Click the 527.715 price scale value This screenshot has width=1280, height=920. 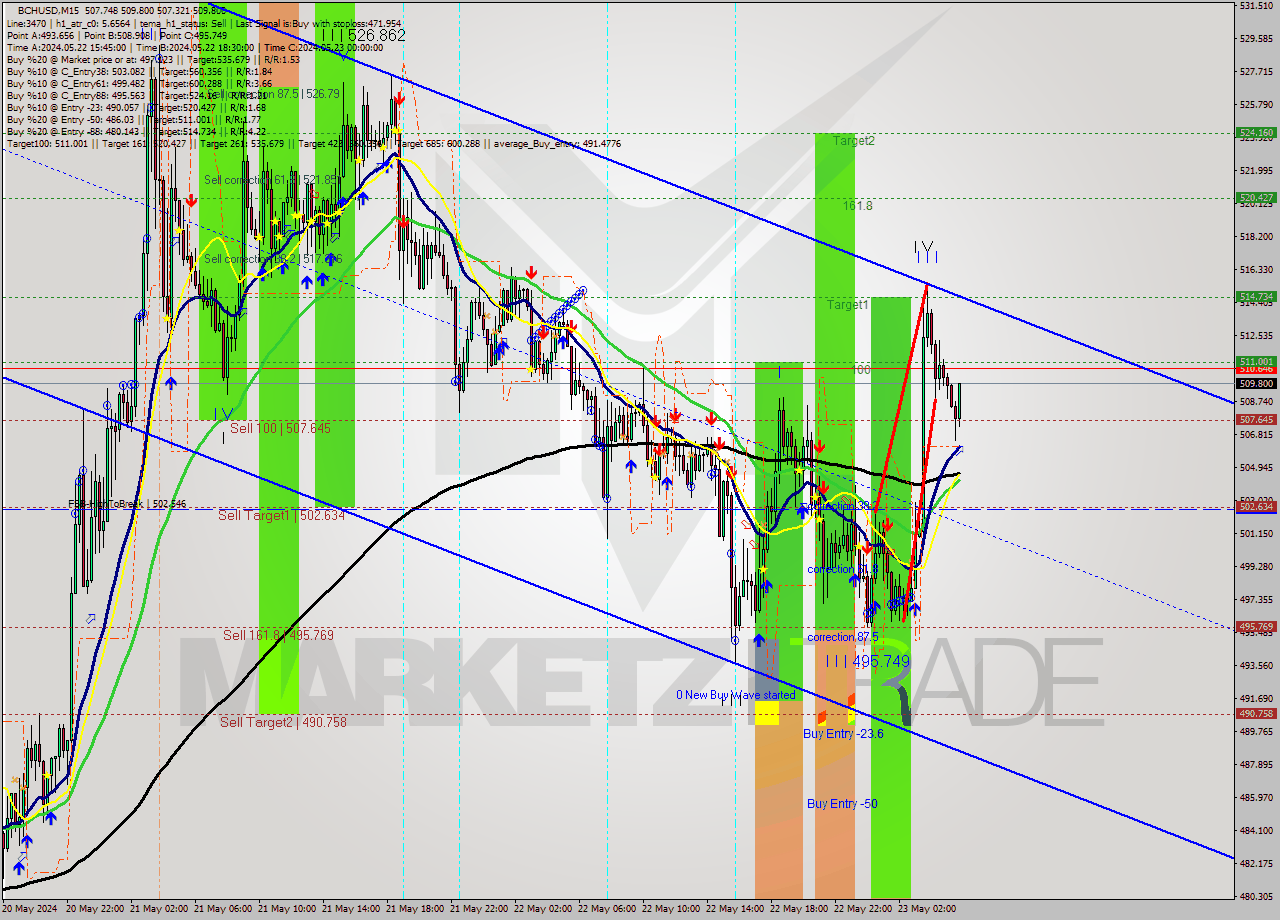tap(1256, 72)
